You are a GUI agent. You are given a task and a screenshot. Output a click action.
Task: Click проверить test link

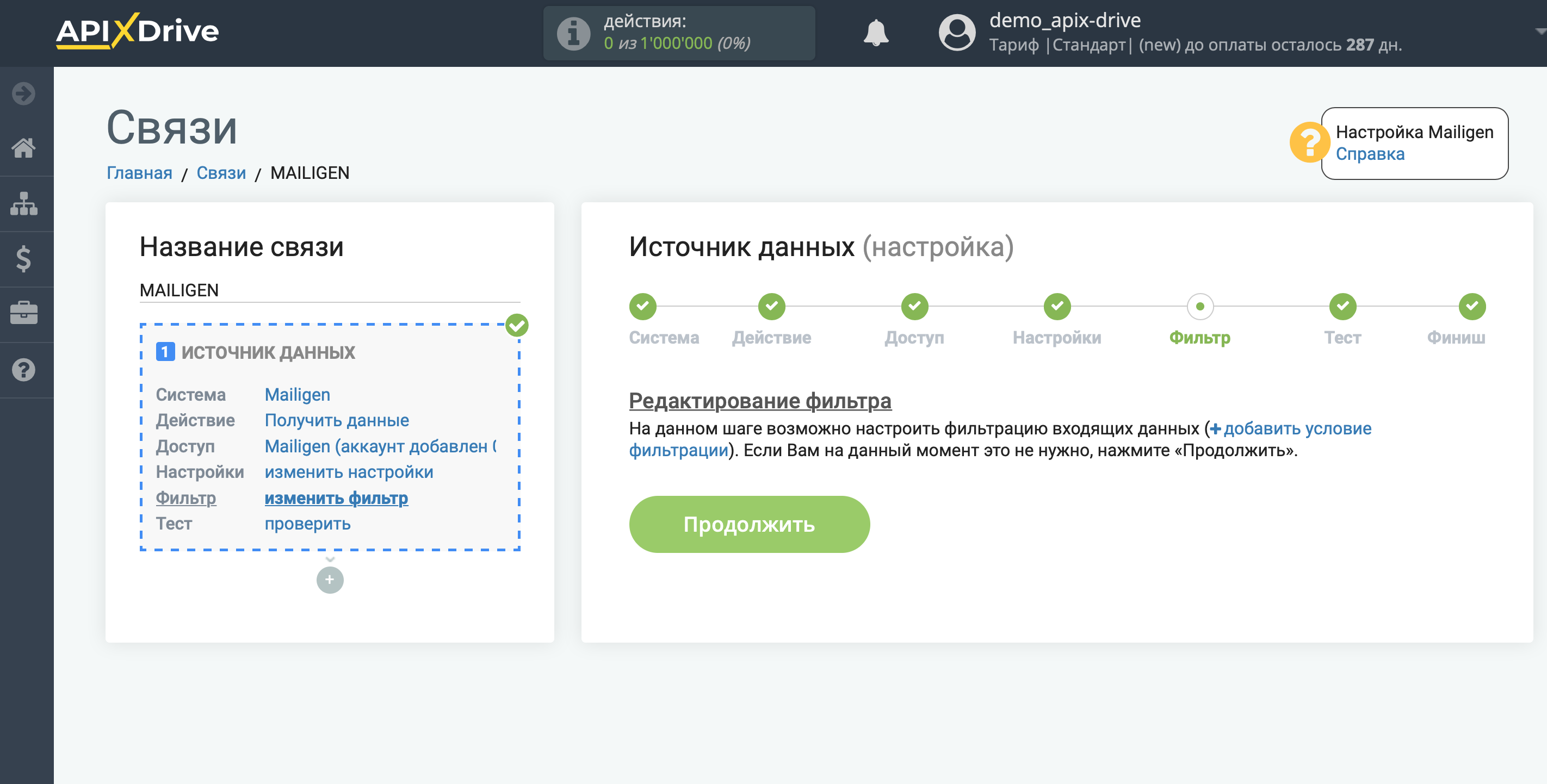point(307,524)
